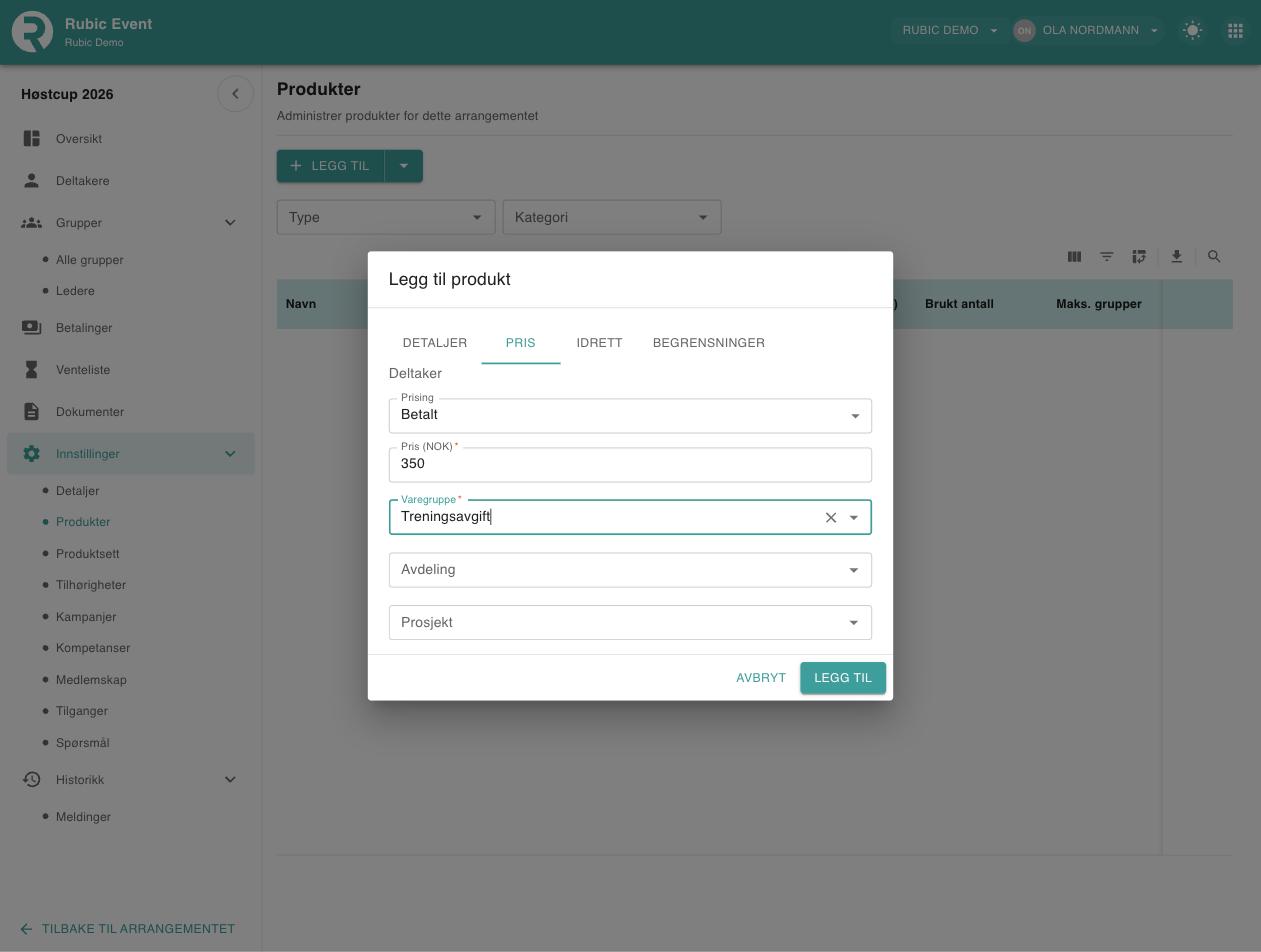Expand the Historikk section chevron

tap(230, 780)
